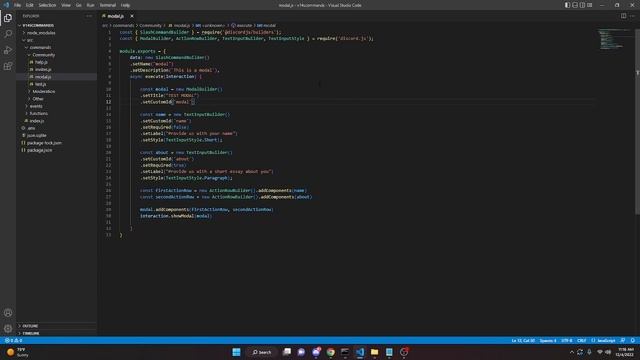Toggle primary side bar layout icon
The height and width of the screenshot is (360, 640).
click(x=567, y=5)
